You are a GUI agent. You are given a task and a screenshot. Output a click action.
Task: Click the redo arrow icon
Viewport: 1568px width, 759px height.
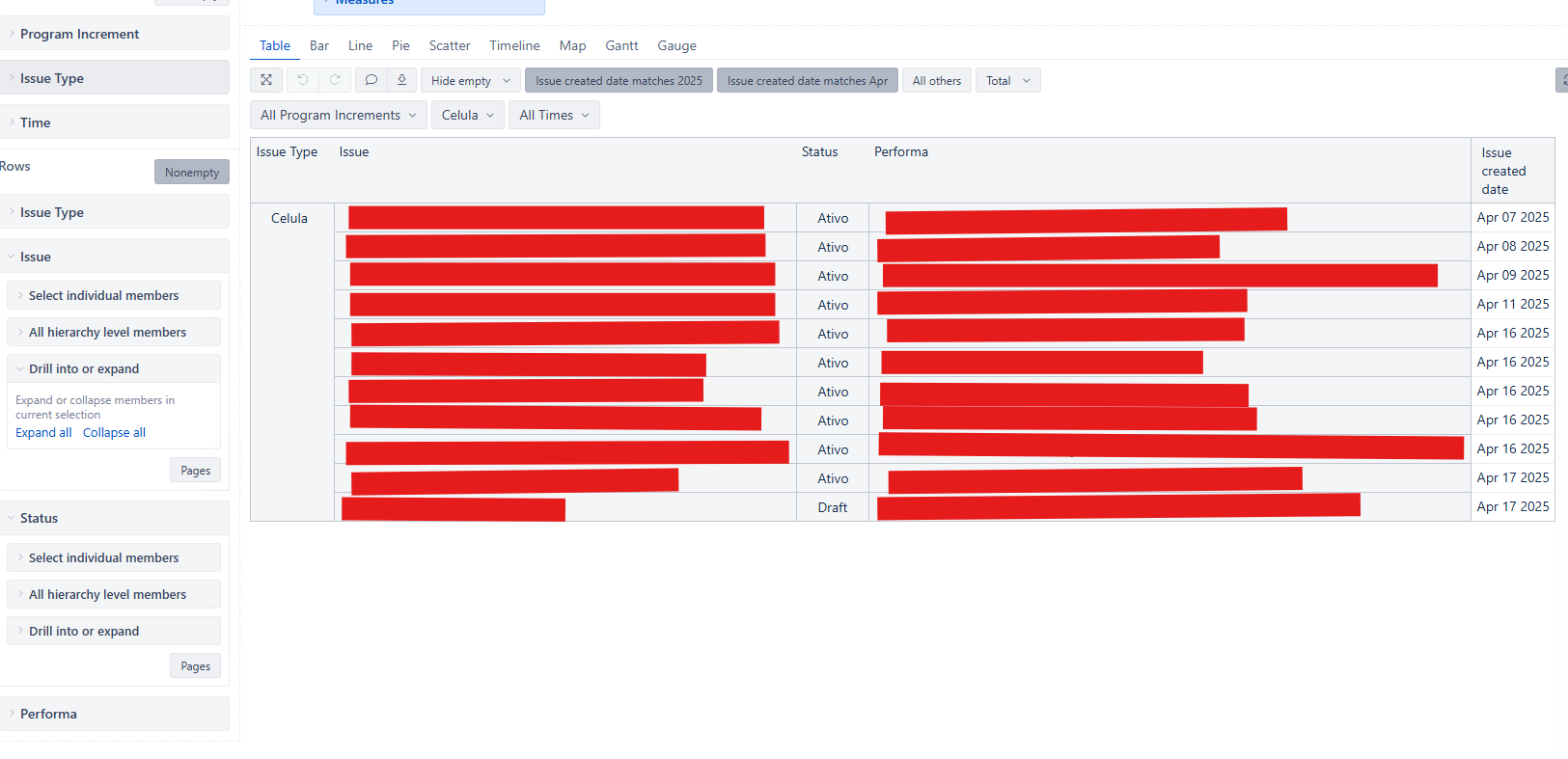coord(335,80)
